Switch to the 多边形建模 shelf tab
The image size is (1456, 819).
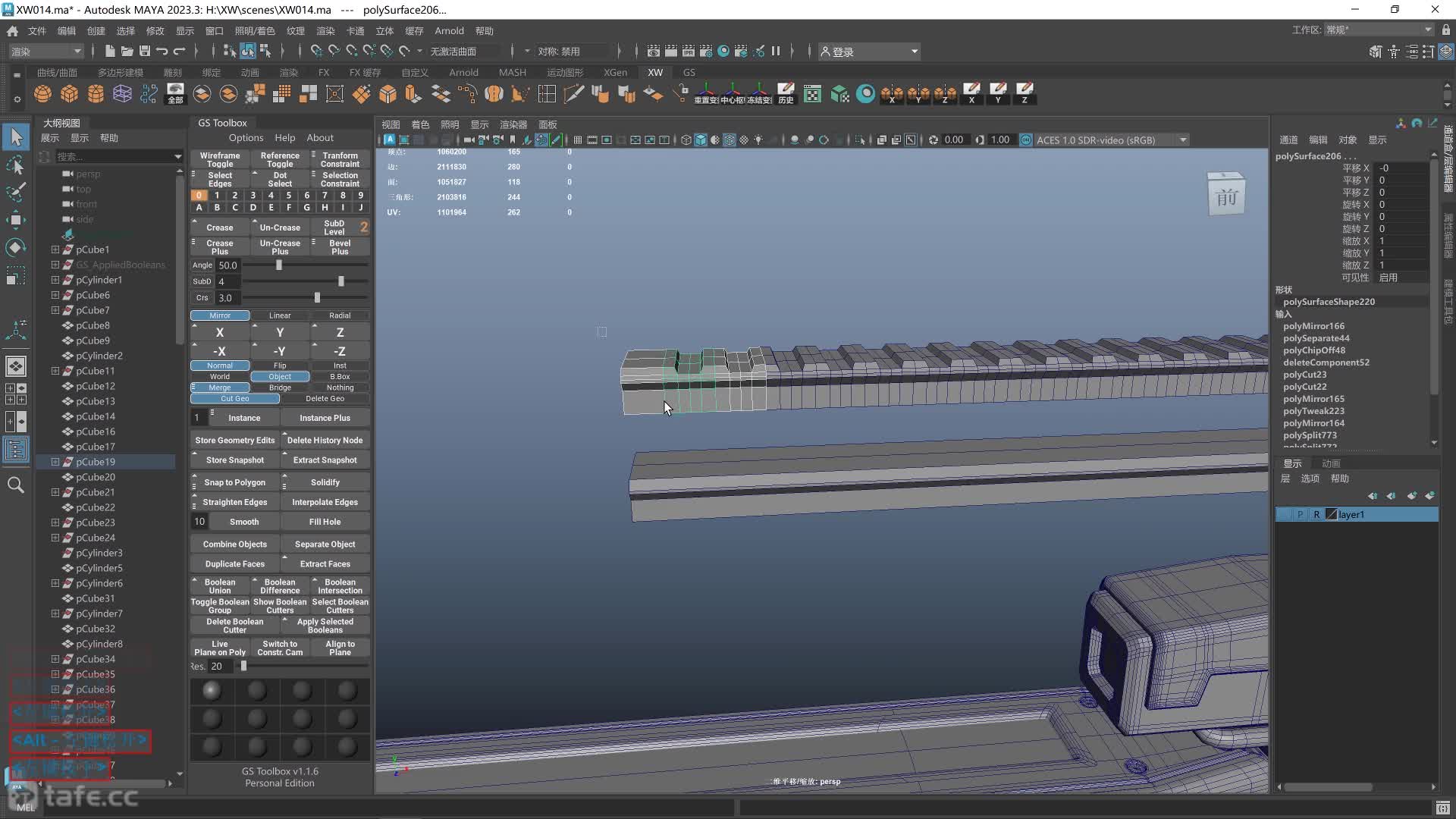120,72
